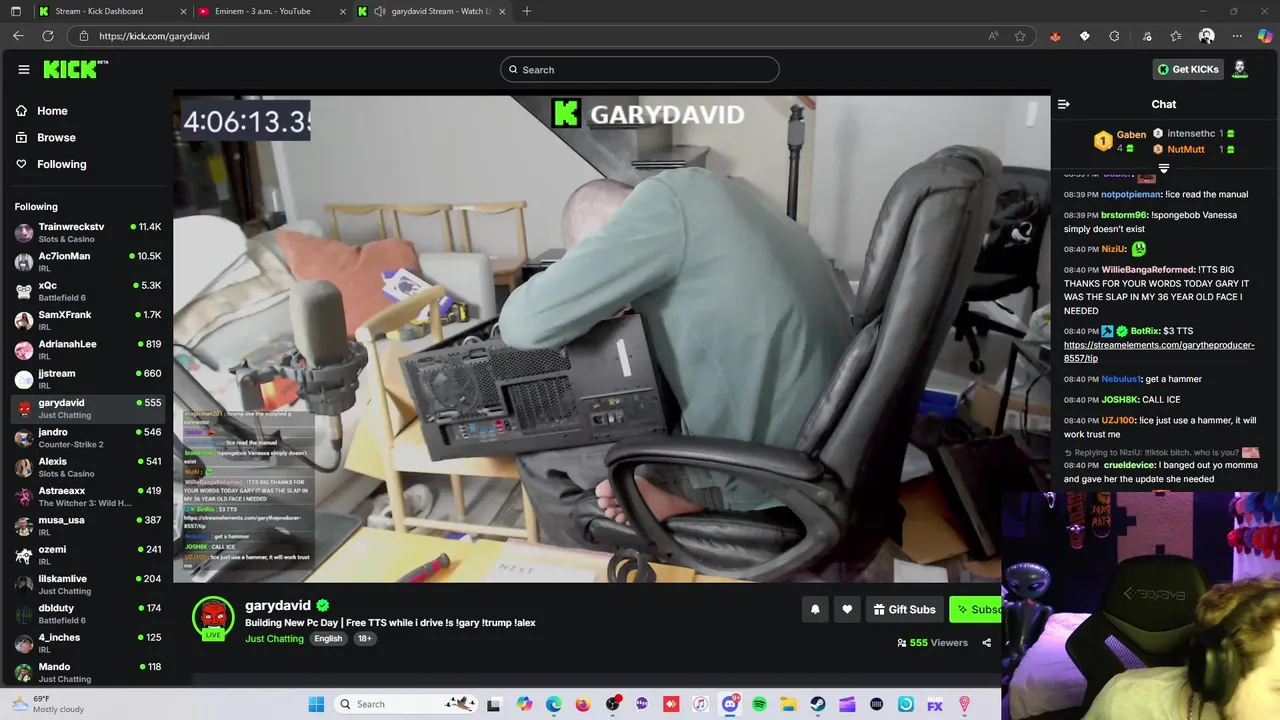Open Steam from the taskbar
The width and height of the screenshot is (1280, 720).
(818, 704)
